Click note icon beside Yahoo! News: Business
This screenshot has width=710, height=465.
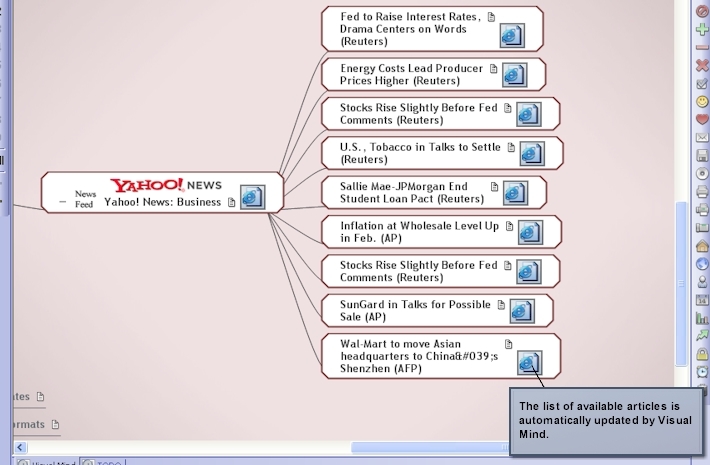[x=231, y=202]
